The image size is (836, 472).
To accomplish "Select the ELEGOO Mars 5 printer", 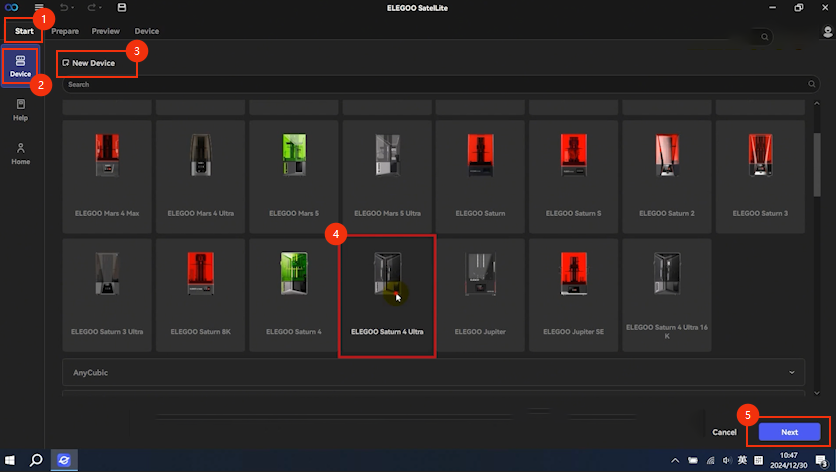I will coord(294,177).
